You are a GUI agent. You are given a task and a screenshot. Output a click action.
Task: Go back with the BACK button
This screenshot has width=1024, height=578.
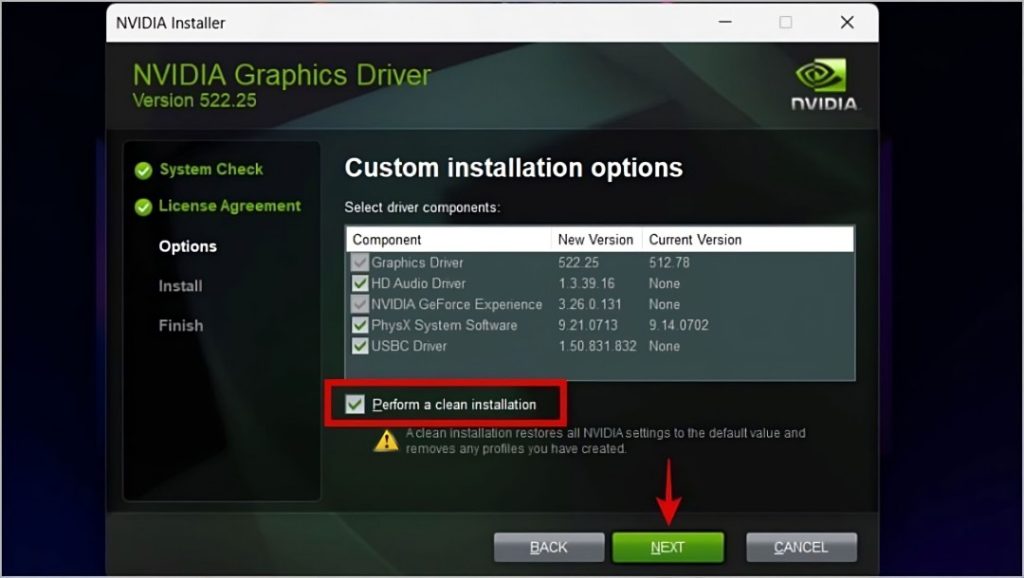point(549,547)
